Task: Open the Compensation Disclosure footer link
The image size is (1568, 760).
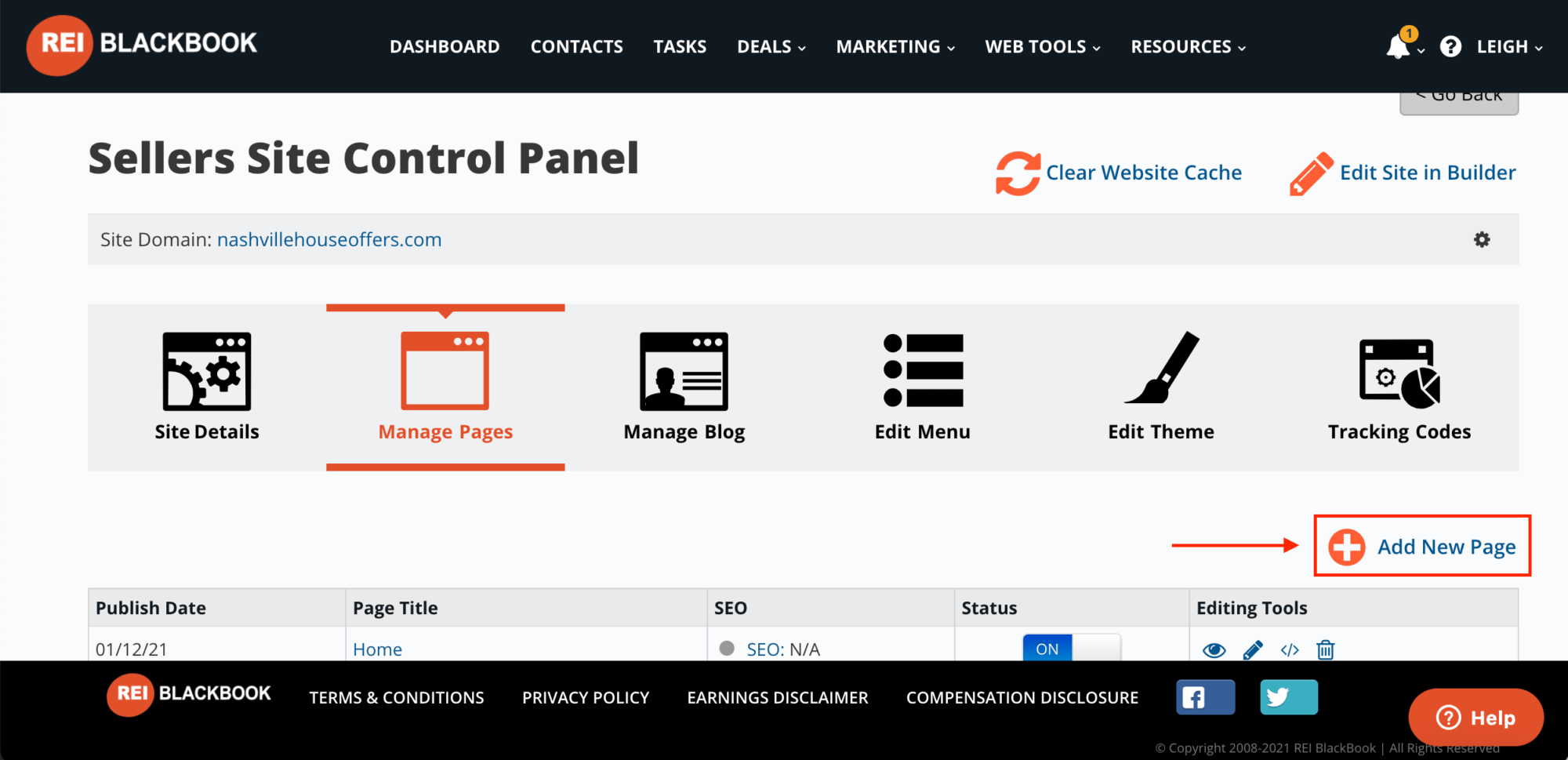Action: point(1022,697)
